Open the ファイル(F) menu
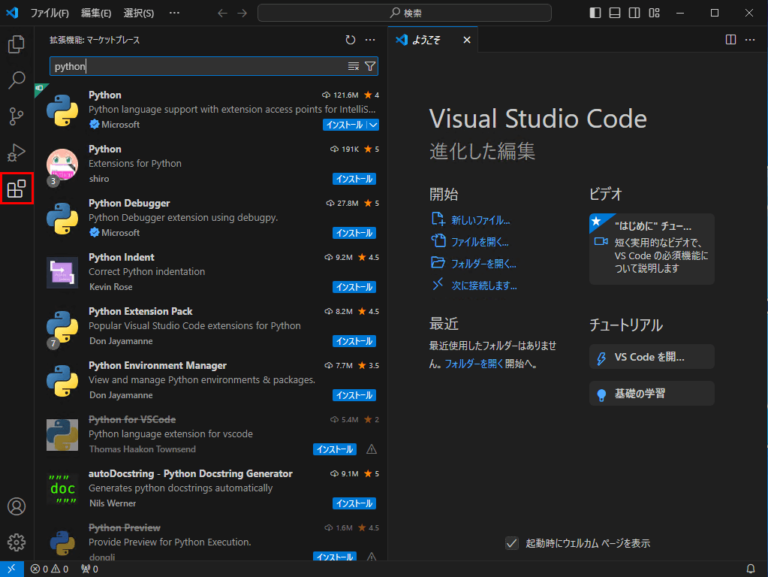This screenshot has width=768, height=577. [x=49, y=13]
